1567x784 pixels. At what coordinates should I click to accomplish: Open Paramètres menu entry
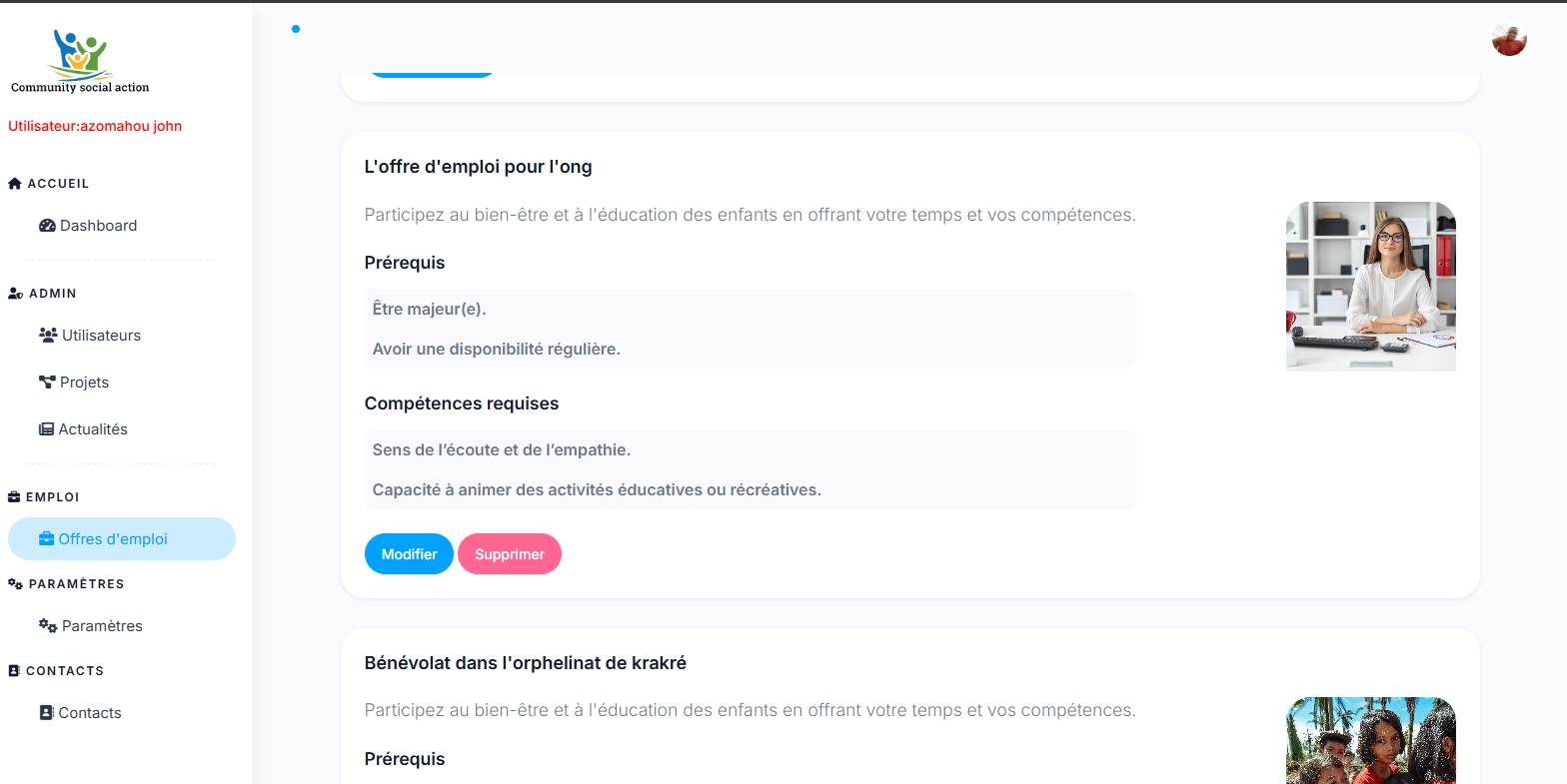[x=102, y=626]
